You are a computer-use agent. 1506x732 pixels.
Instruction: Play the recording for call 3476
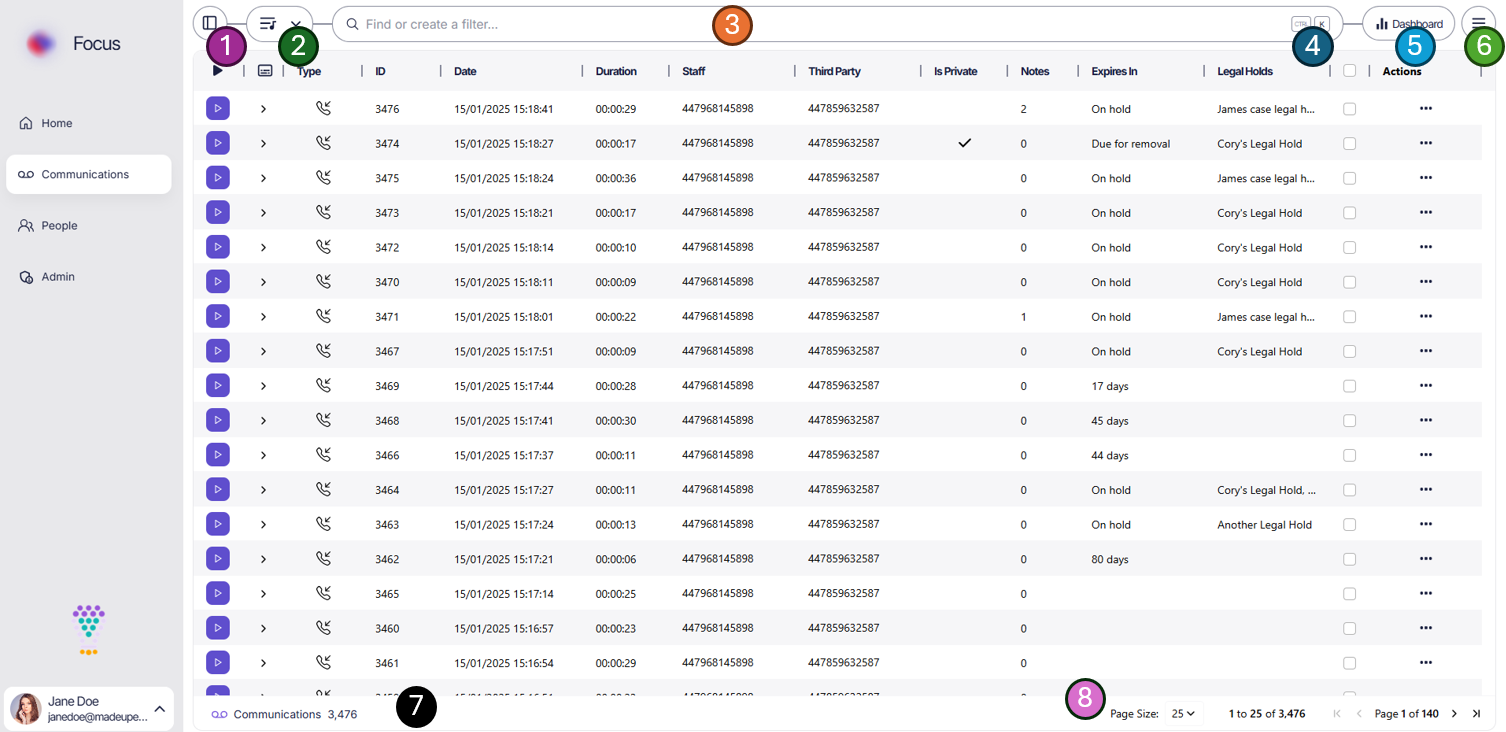tap(217, 108)
